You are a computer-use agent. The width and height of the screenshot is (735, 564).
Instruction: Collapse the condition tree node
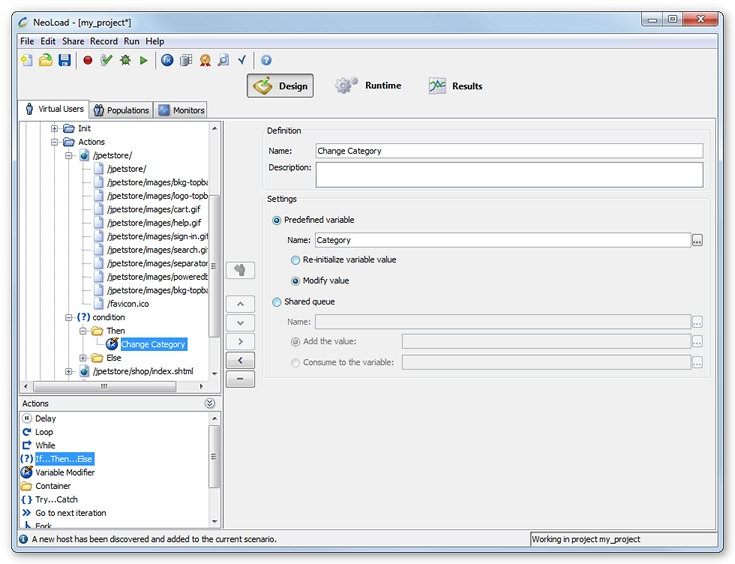pyautogui.click(x=70, y=317)
